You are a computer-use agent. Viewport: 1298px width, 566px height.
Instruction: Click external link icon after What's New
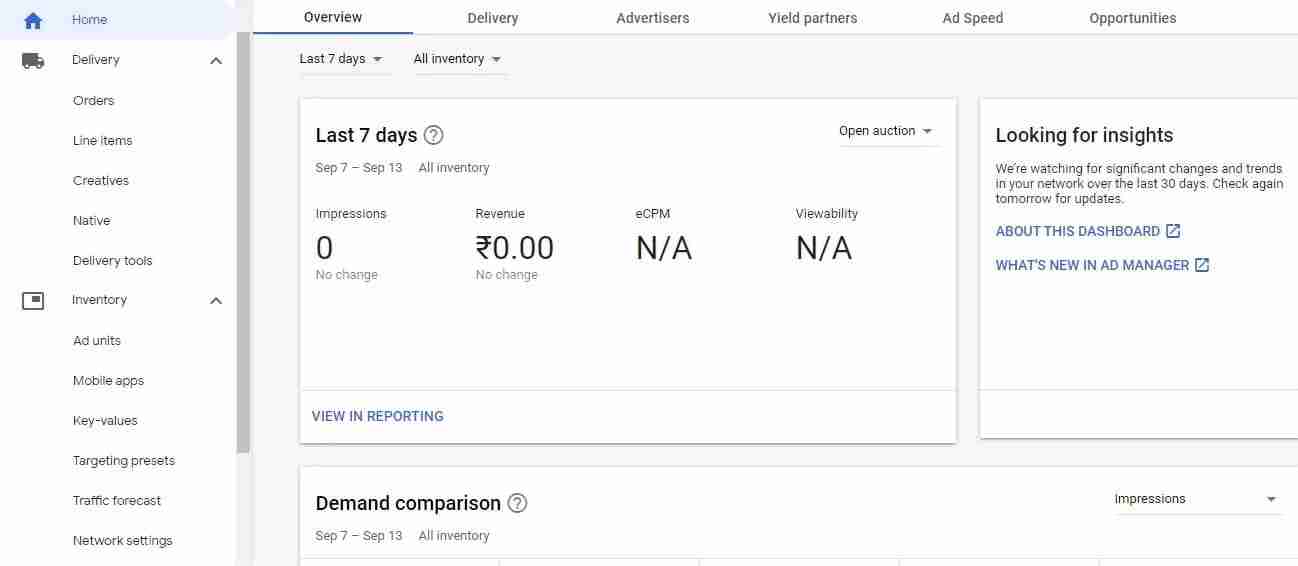point(1202,265)
